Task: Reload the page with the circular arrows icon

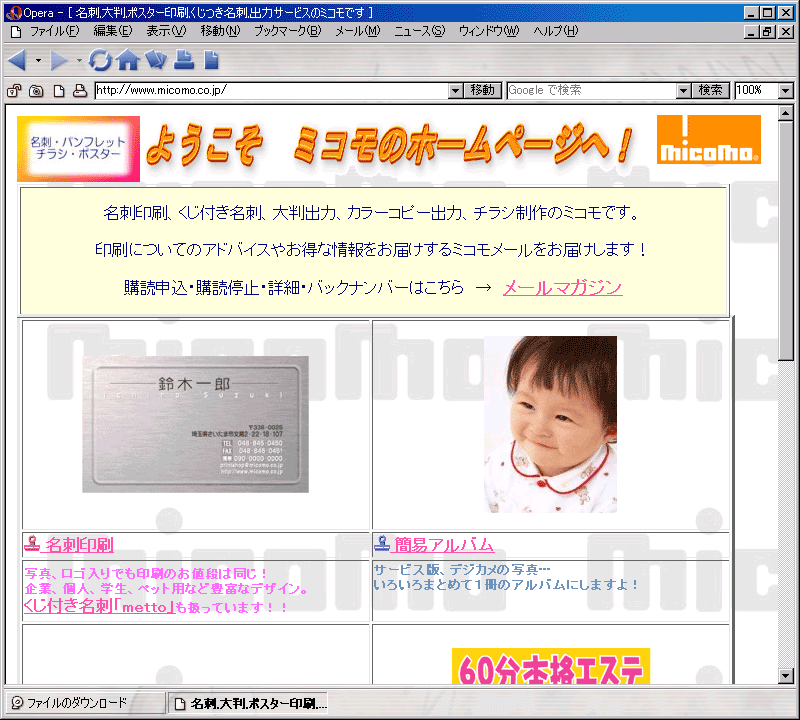Action: [100, 60]
